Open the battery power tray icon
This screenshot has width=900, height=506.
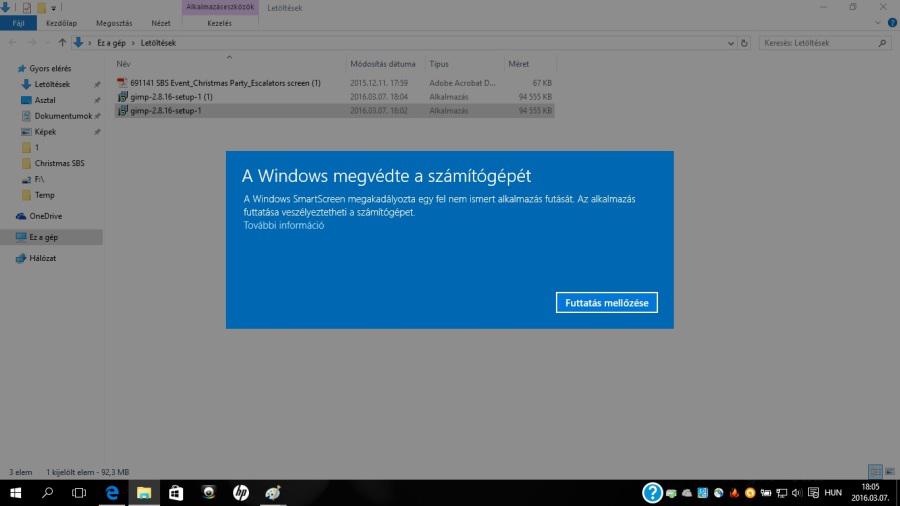pos(766,493)
